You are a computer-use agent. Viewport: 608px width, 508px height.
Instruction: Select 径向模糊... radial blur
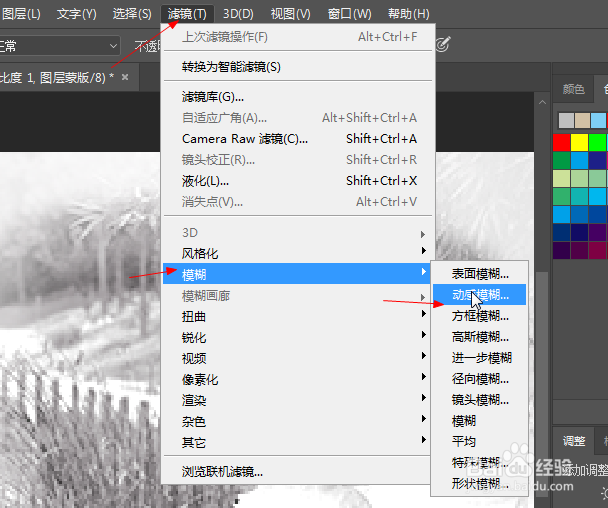pyautogui.click(x=480, y=379)
